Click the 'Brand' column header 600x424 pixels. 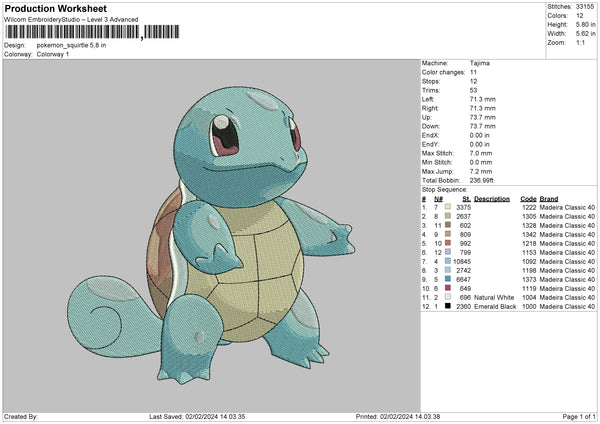[549, 199]
